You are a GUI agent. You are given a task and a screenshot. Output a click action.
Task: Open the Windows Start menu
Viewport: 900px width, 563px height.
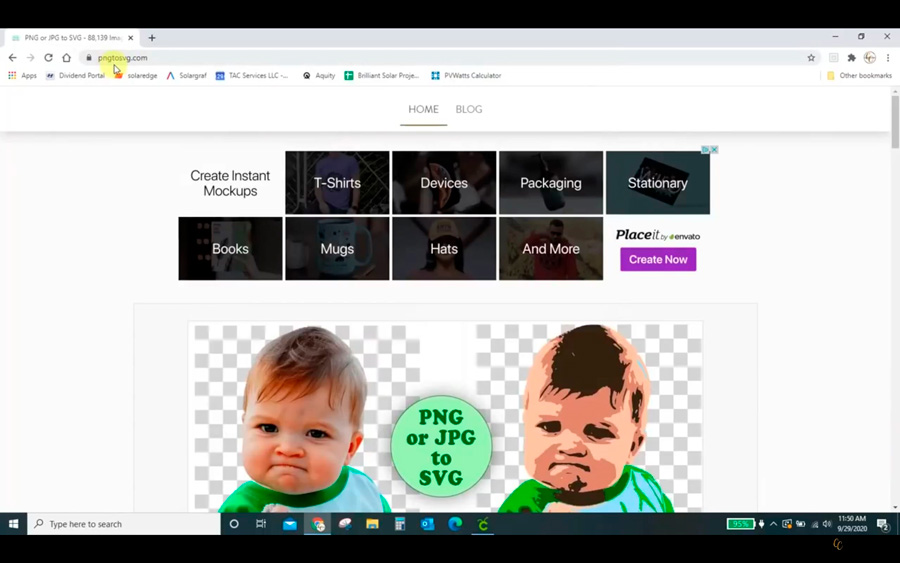coord(13,524)
